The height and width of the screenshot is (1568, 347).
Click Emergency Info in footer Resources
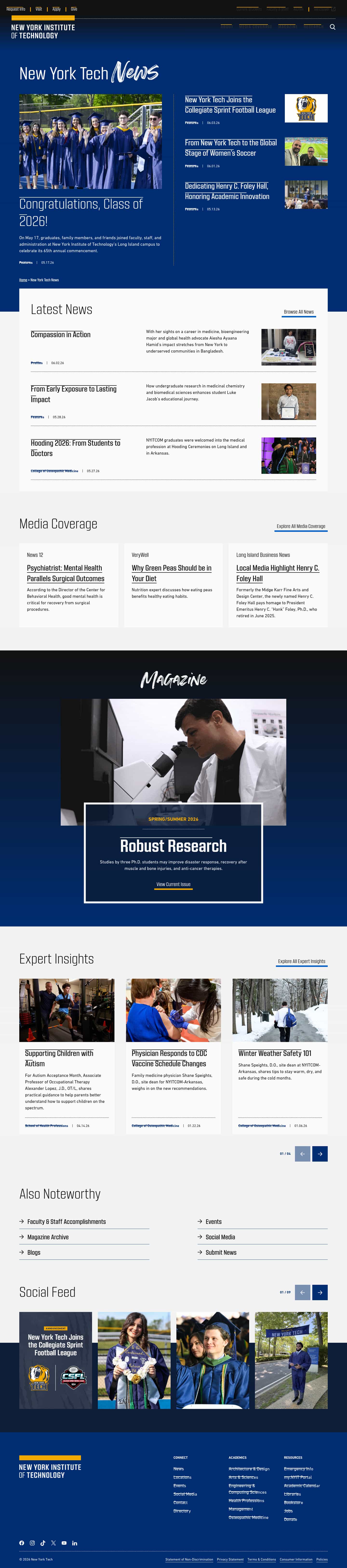(x=298, y=1469)
